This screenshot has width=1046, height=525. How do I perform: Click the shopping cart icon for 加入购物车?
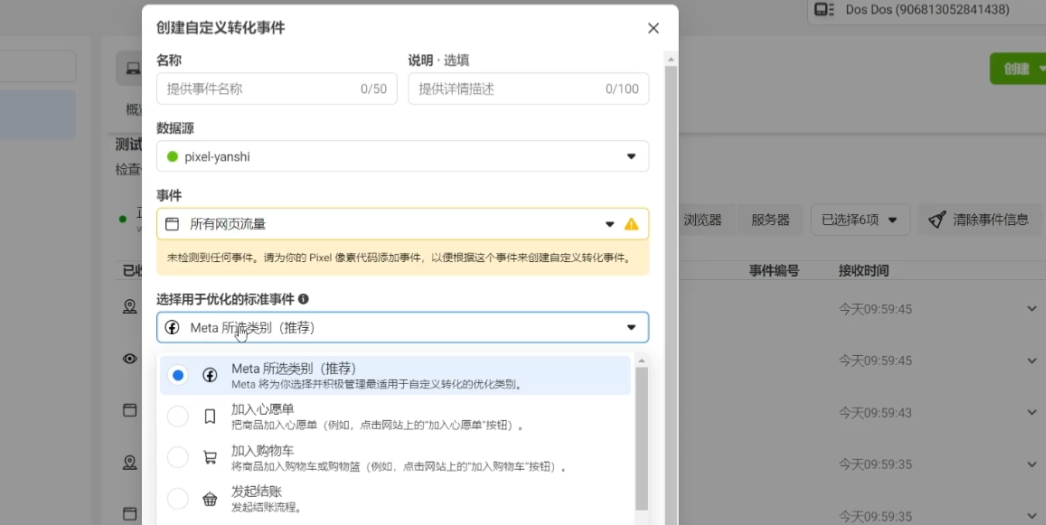pyautogui.click(x=209, y=458)
